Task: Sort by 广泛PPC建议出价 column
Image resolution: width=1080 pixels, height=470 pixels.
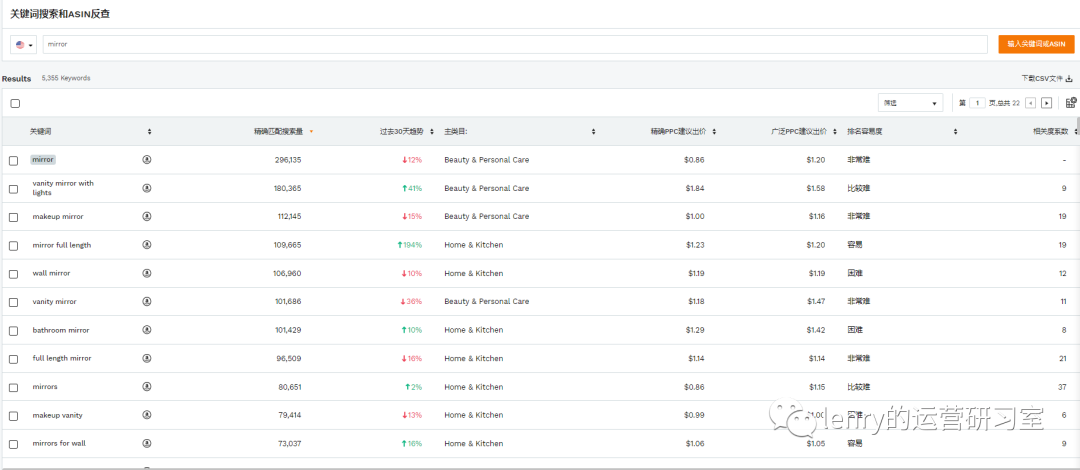Action: [835, 132]
